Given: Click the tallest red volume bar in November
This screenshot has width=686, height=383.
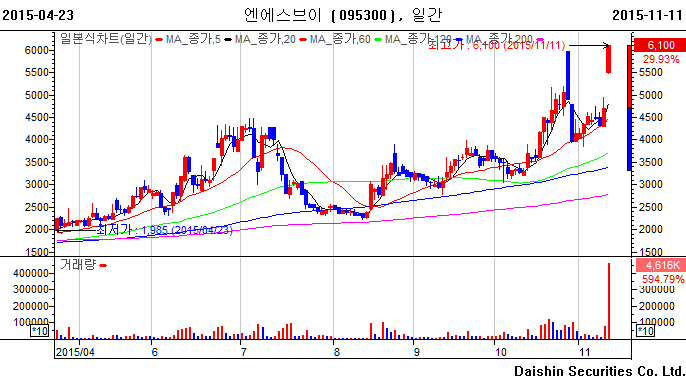Looking at the screenshot, I should (609, 301).
